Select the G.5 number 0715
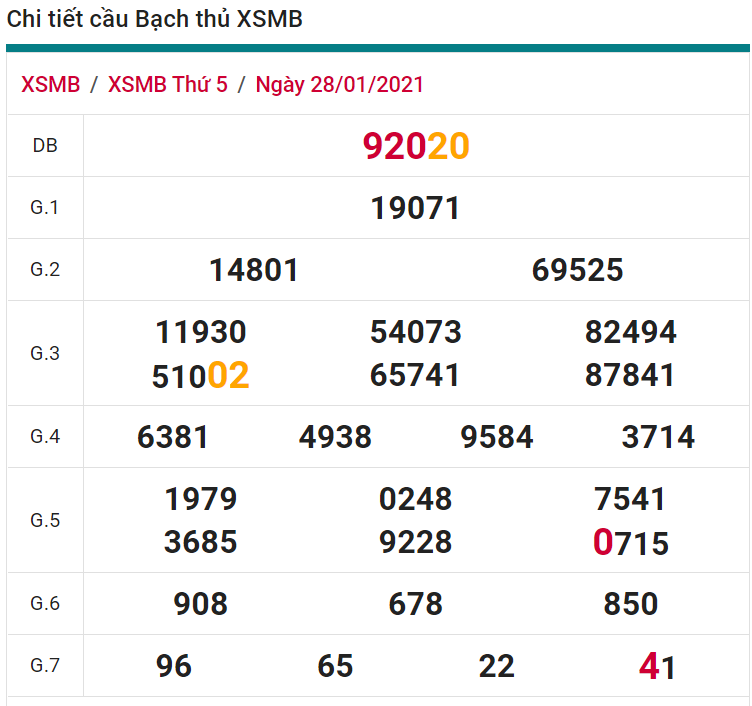Screen dimensions: 752x706 [631, 542]
